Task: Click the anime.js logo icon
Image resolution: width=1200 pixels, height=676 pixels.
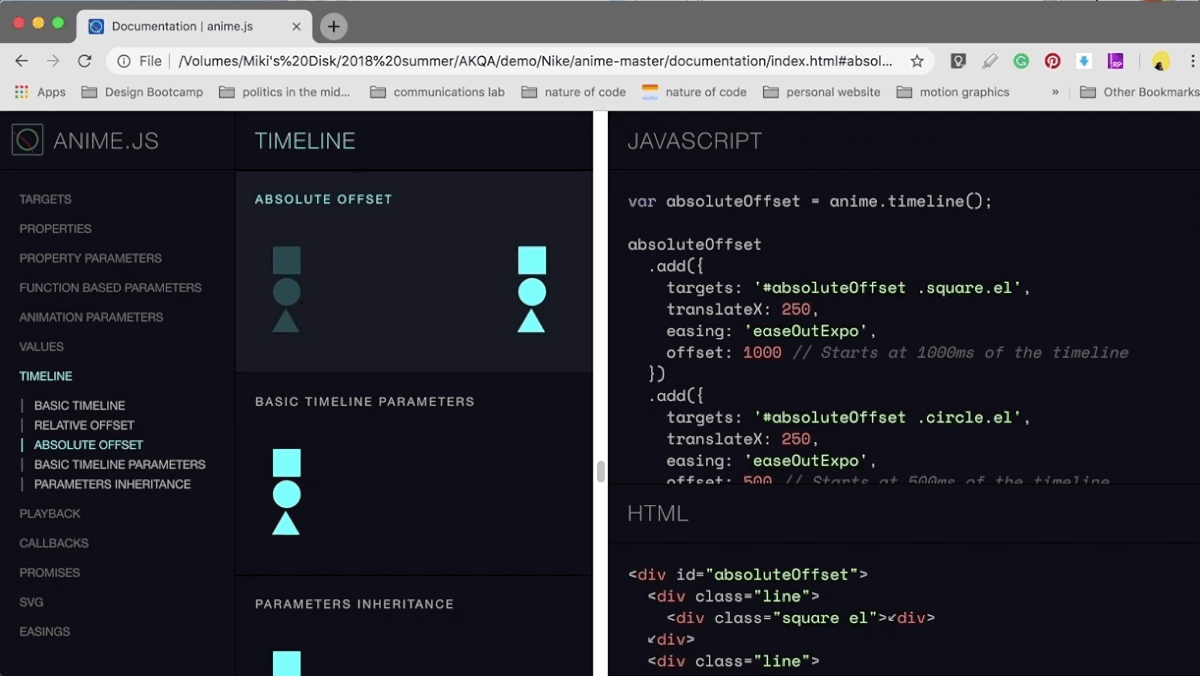Action: (27, 140)
